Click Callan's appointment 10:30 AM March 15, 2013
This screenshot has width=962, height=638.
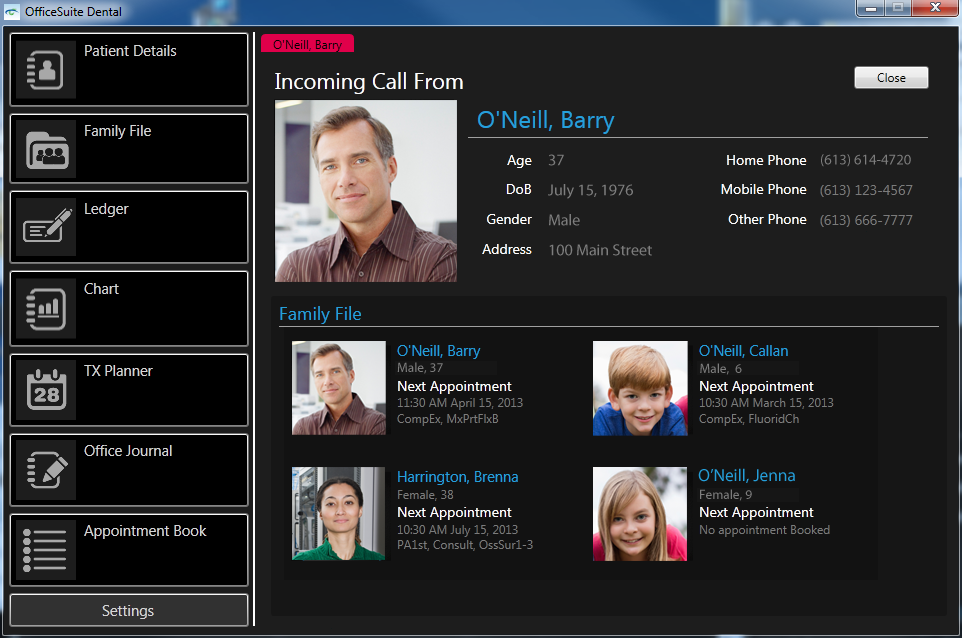click(x=766, y=403)
